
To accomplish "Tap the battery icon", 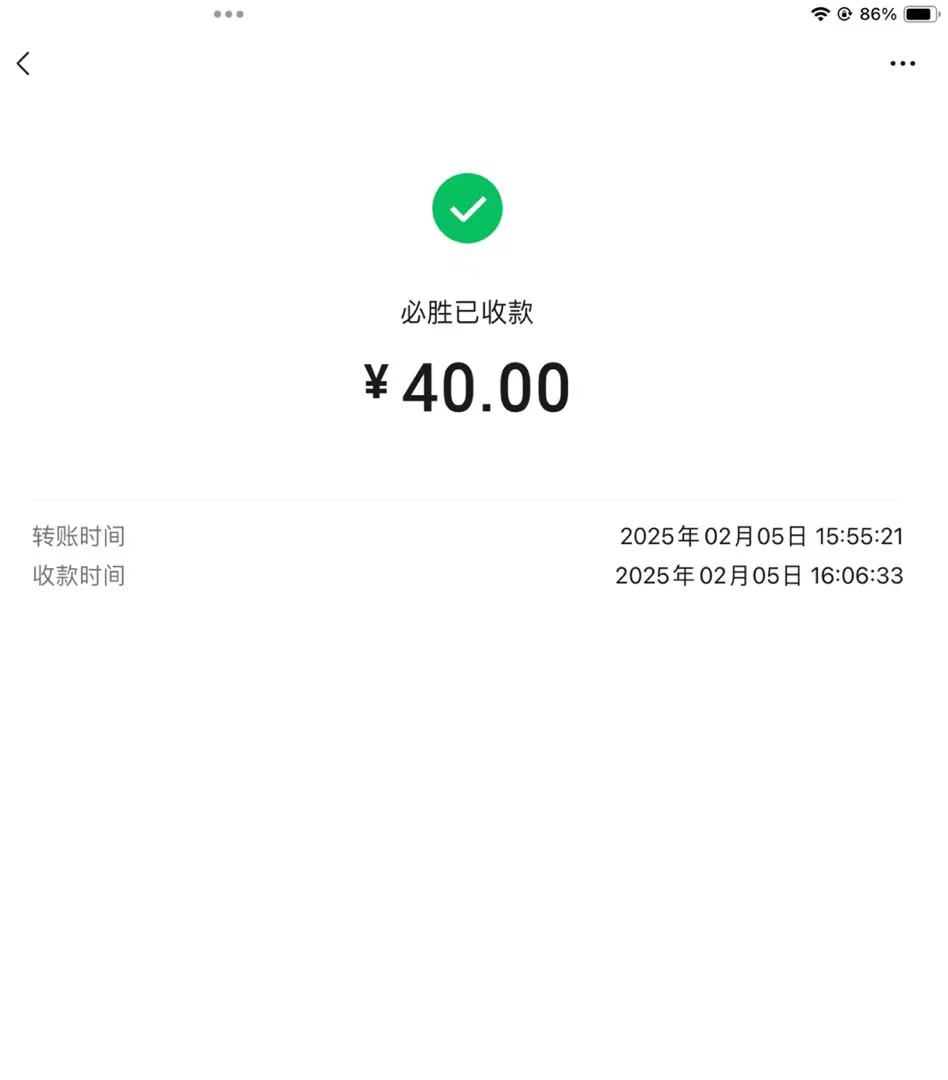I will (921, 14).
